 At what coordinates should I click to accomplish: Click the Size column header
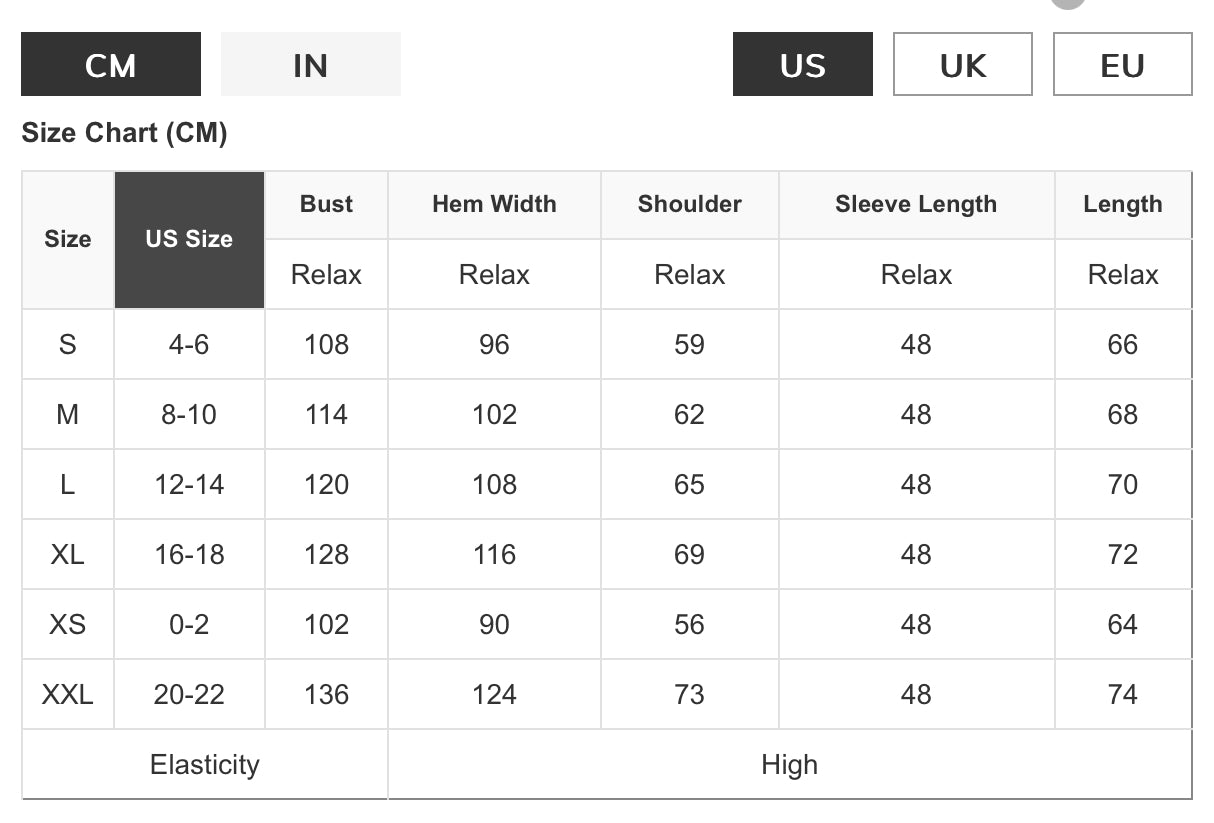[68, 240]
